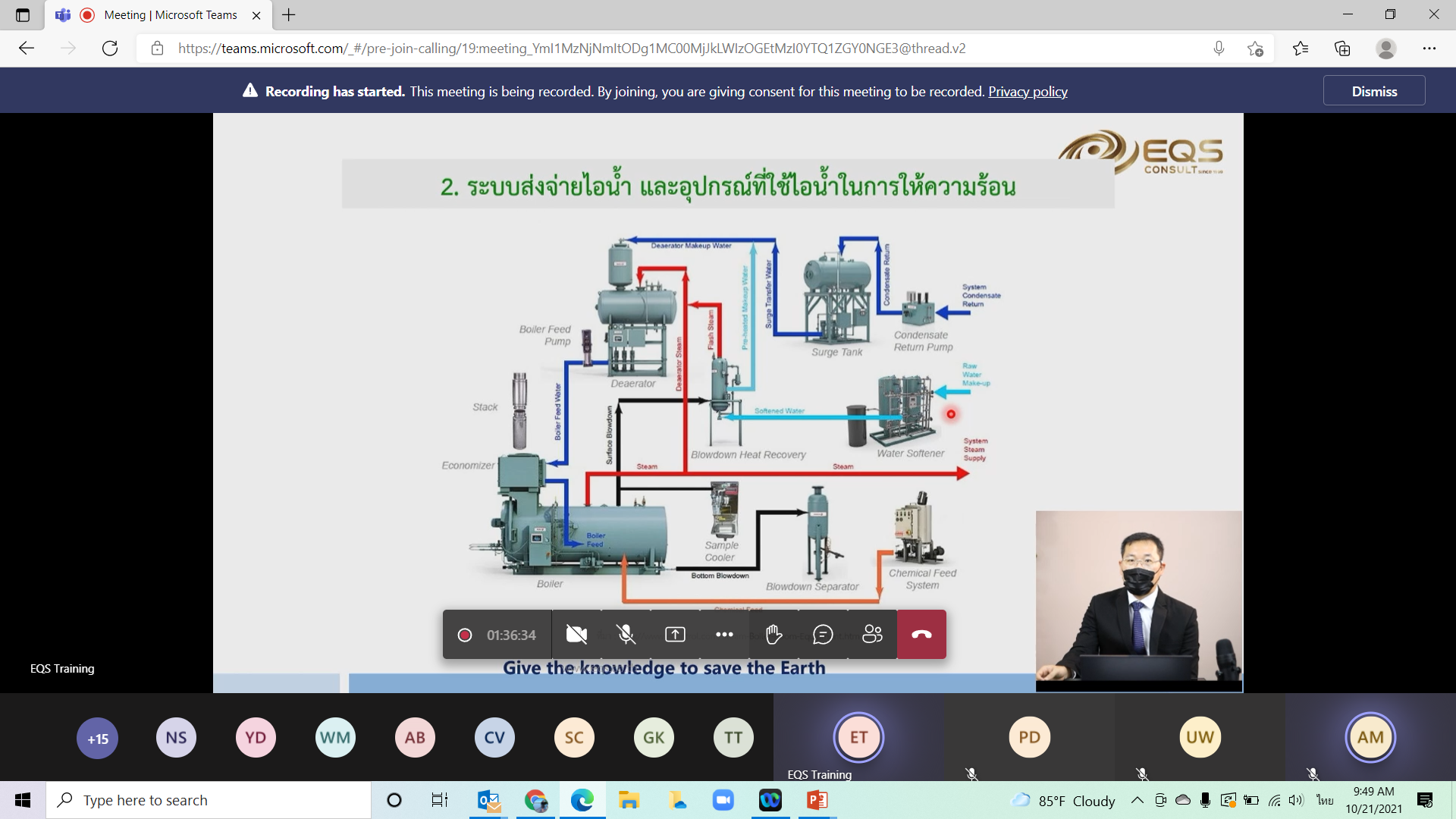Show hidden system tray icons
This screenshot has height=819, width=1456.
1137,800
